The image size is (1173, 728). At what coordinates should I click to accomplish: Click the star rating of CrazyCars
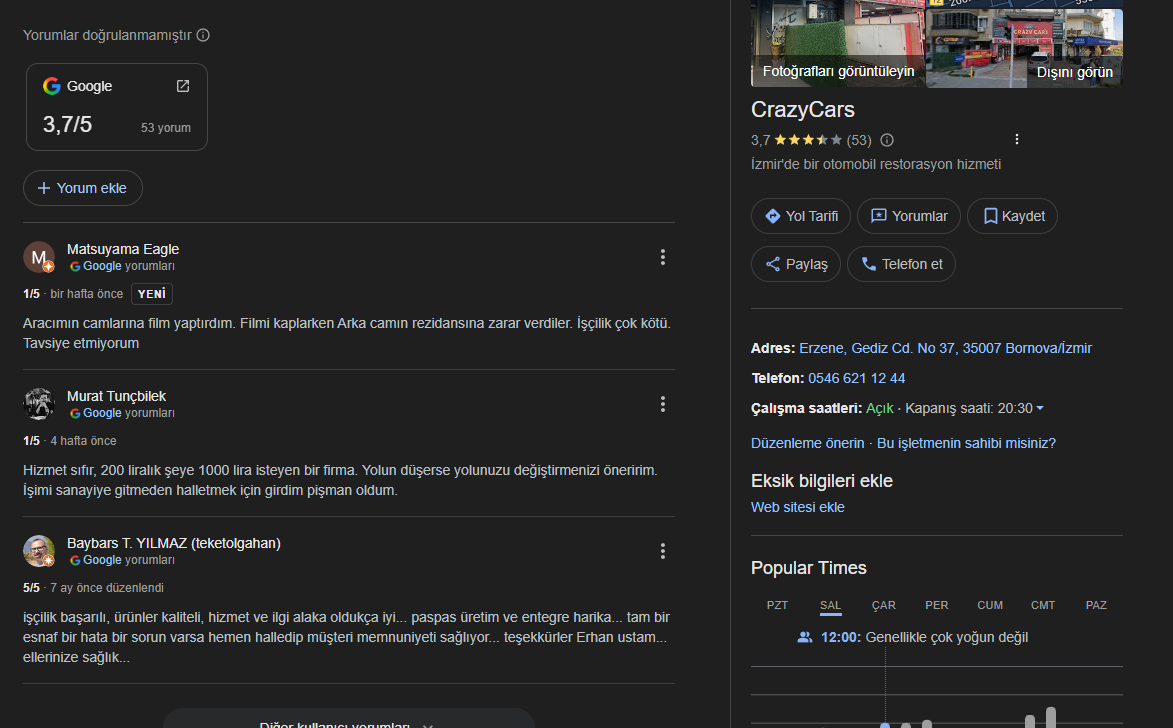coord(808,140)
